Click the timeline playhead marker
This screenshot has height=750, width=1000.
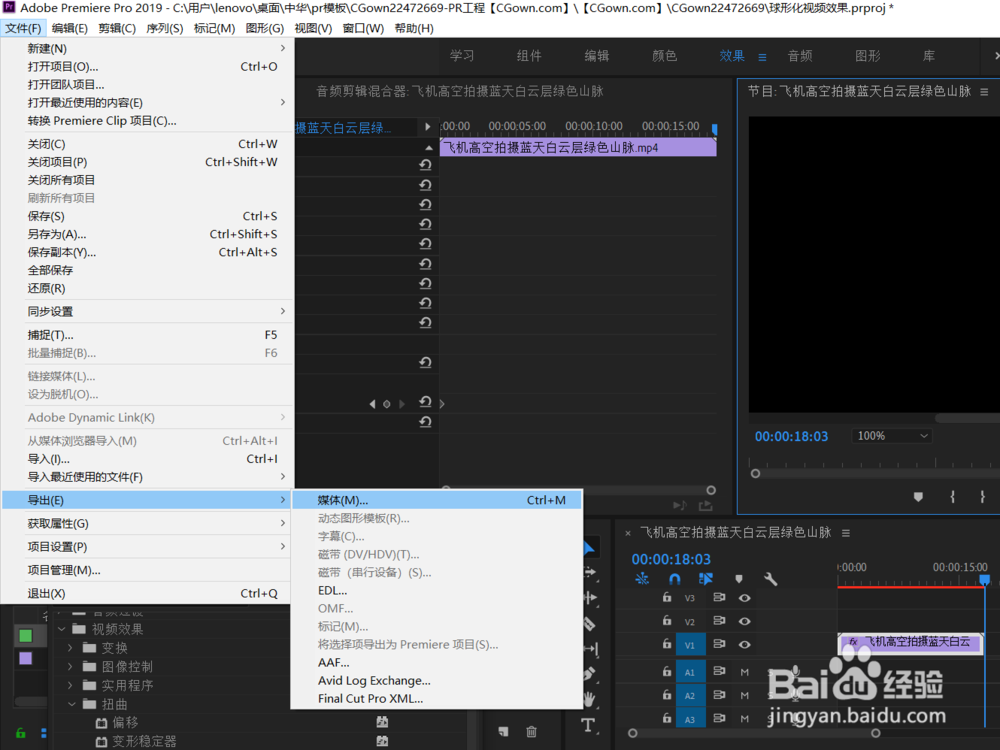pyautogui.click(x=985, y=579)
